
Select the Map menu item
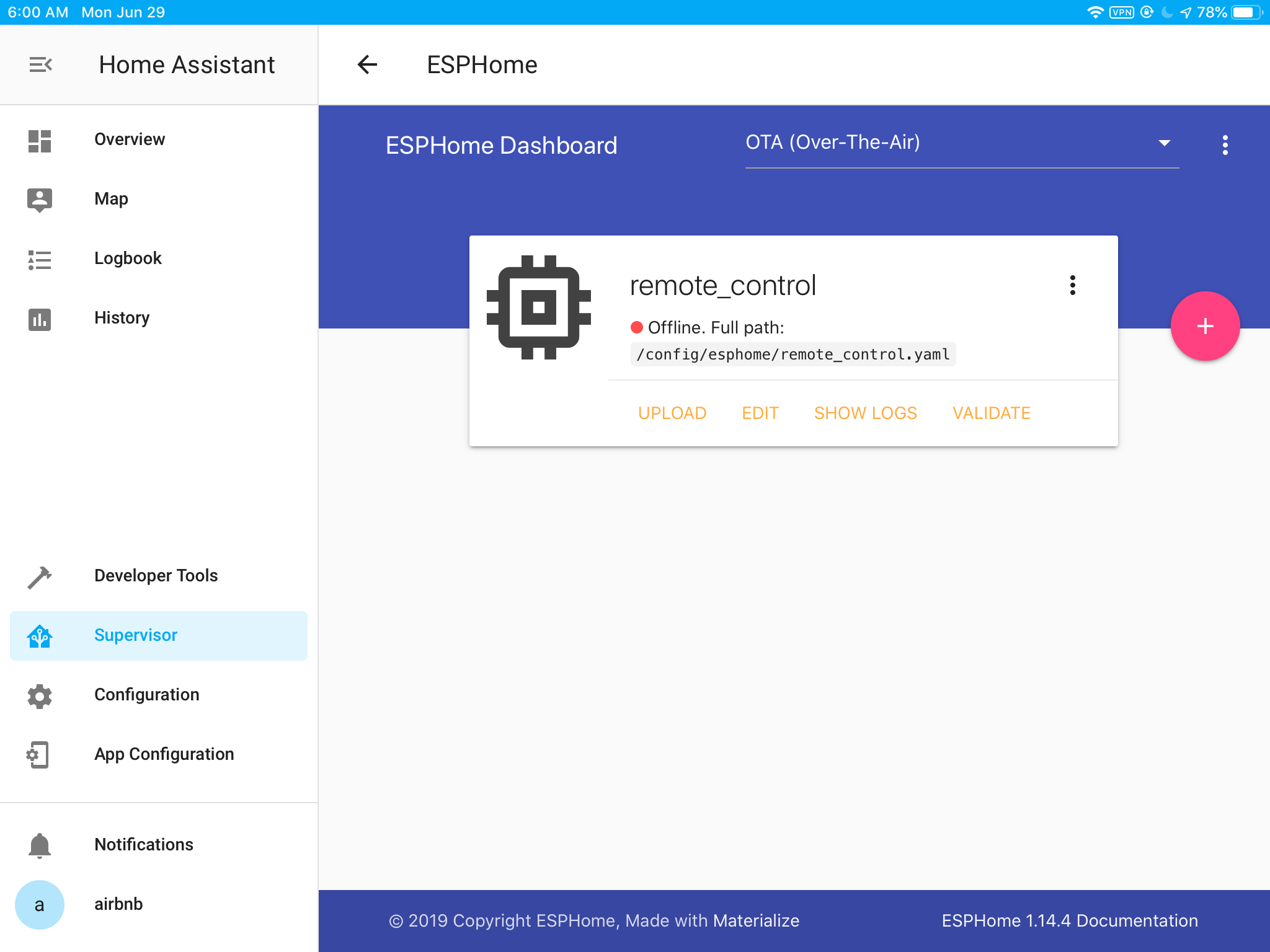point(159,200)
